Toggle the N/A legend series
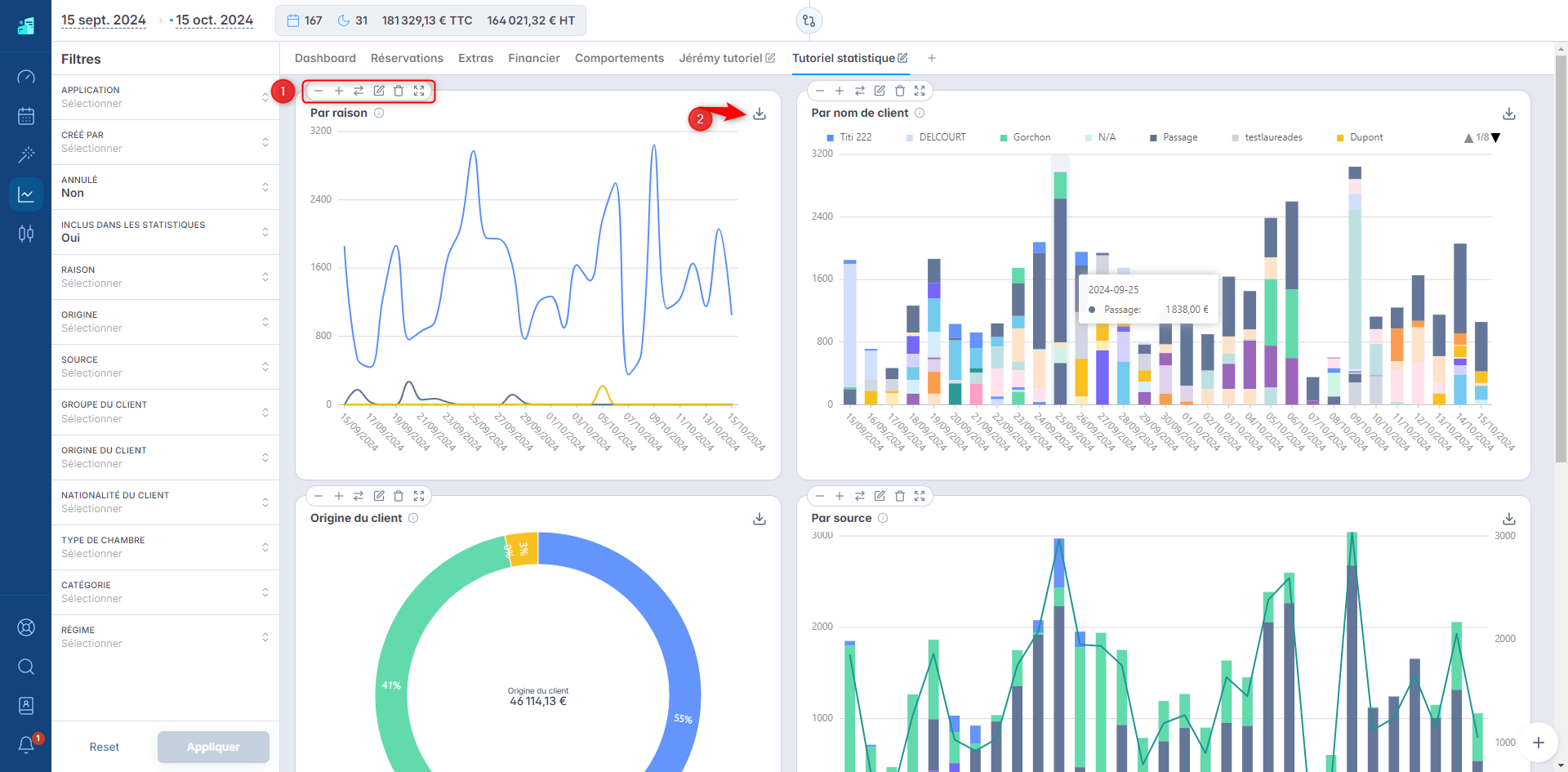The width and height of the screenshot is (1568, 772). [x=1100, y=137]
